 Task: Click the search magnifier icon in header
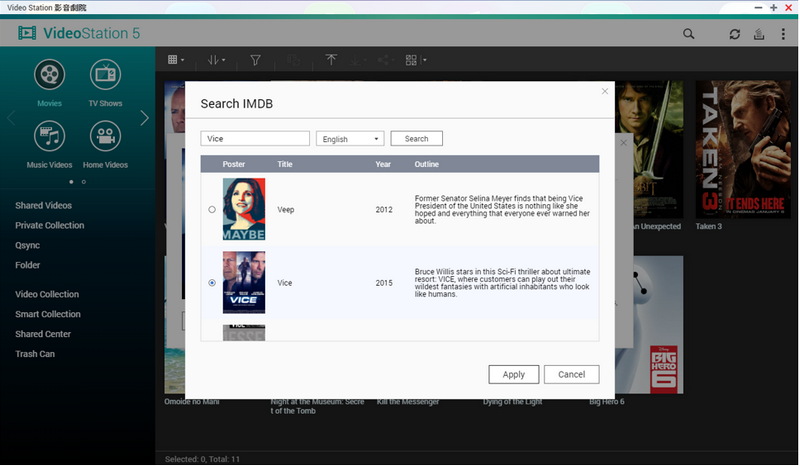pos(688,34)
